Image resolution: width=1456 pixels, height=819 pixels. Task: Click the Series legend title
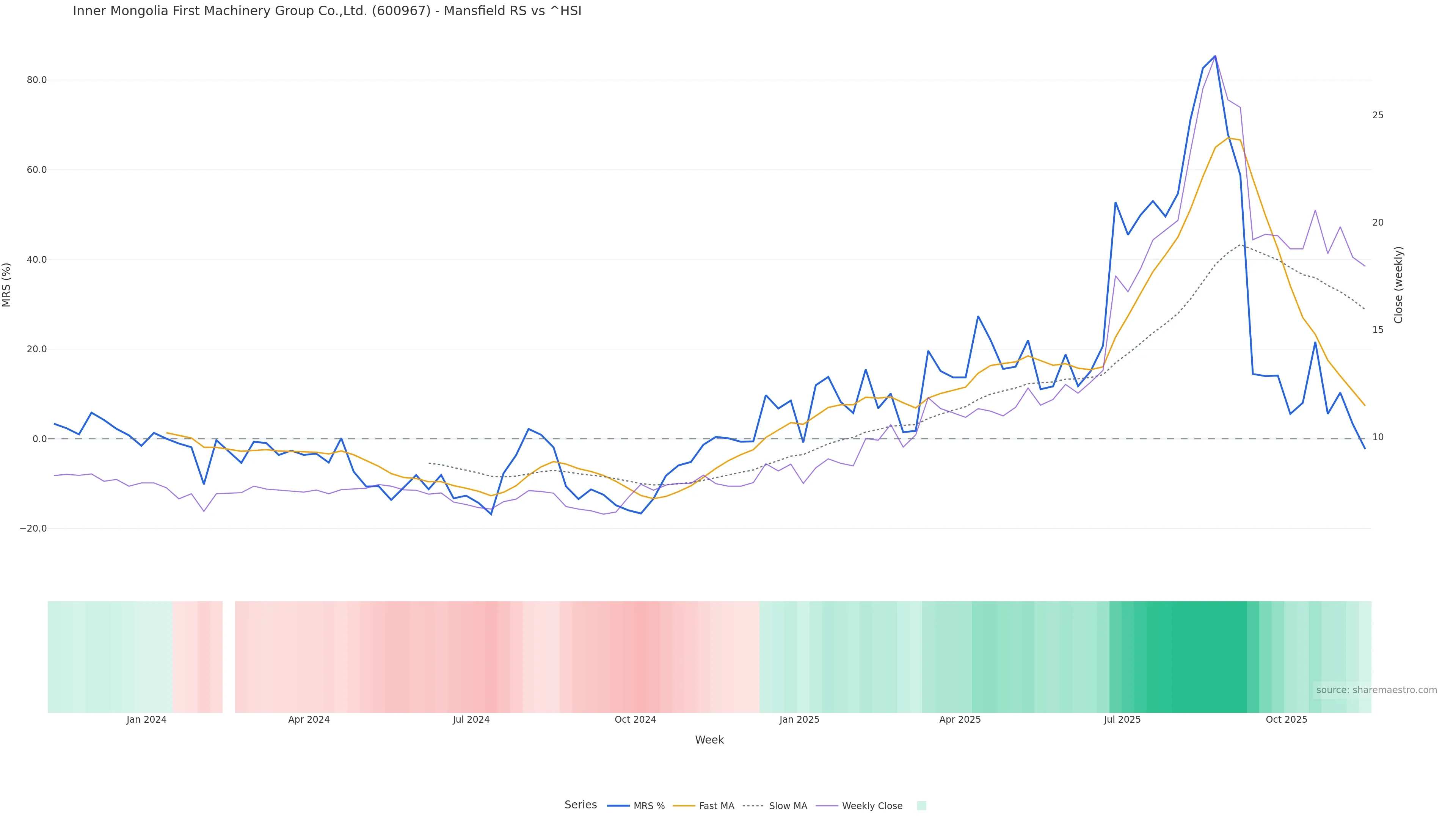(581, 805)
